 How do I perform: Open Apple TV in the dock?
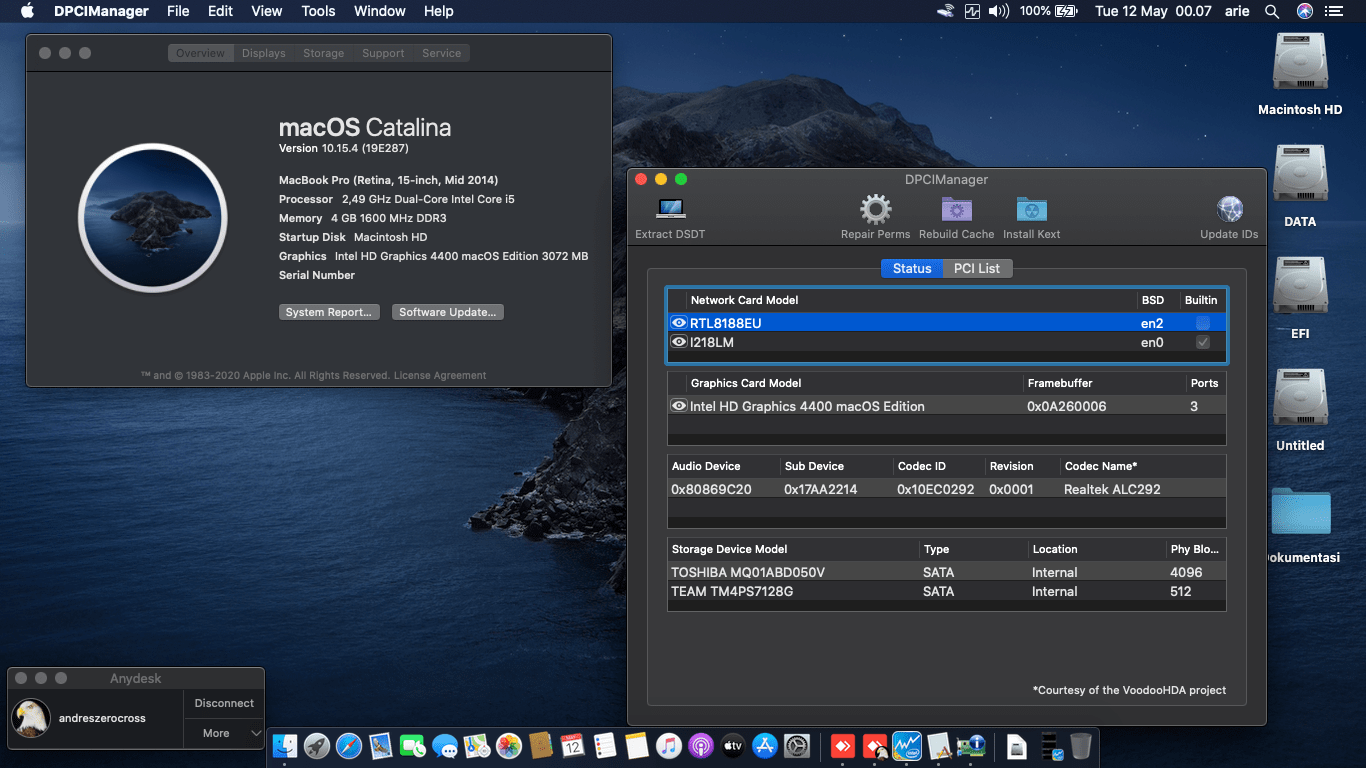[x=733, y=745]
